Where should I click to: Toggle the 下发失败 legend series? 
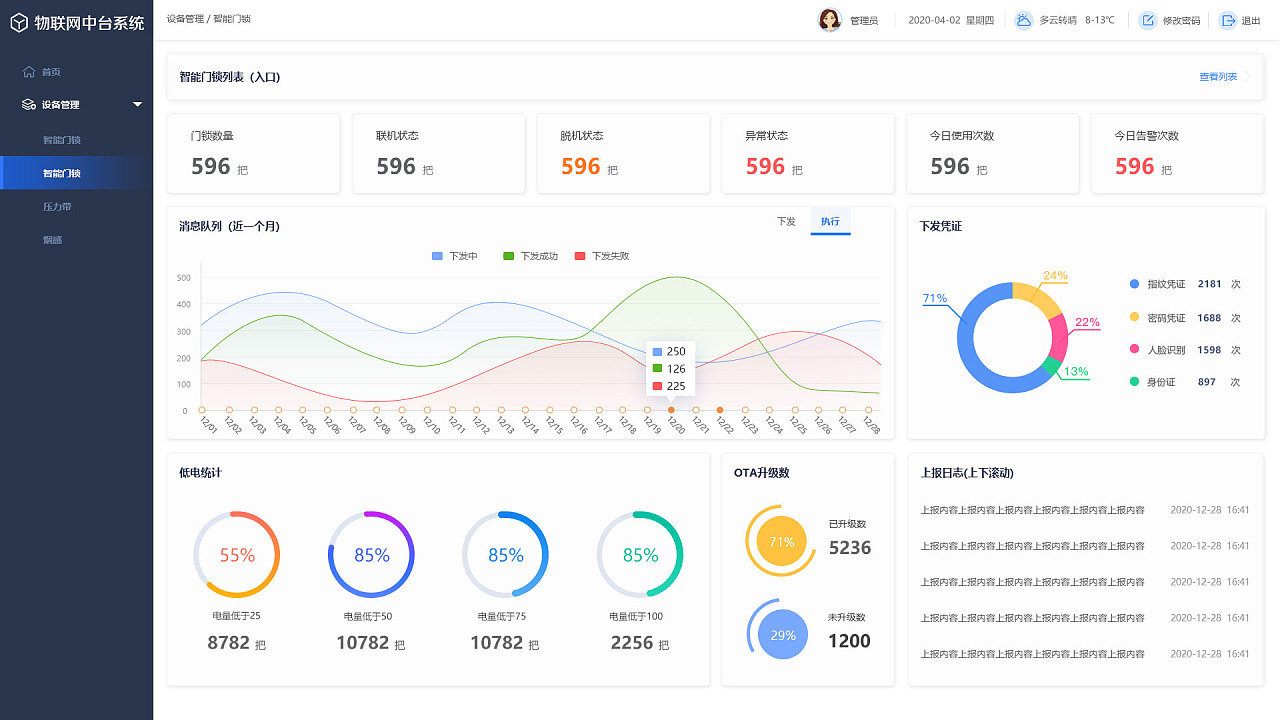click(602, 256)
